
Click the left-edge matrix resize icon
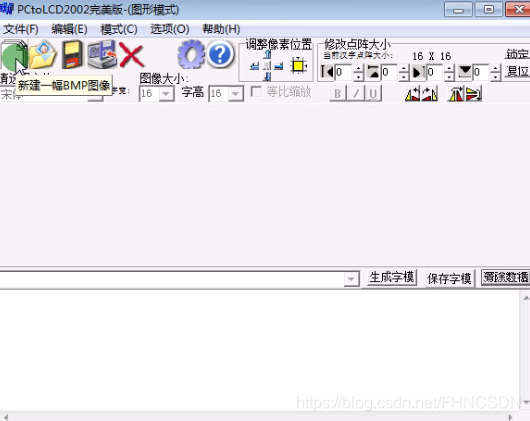point(327,72)
